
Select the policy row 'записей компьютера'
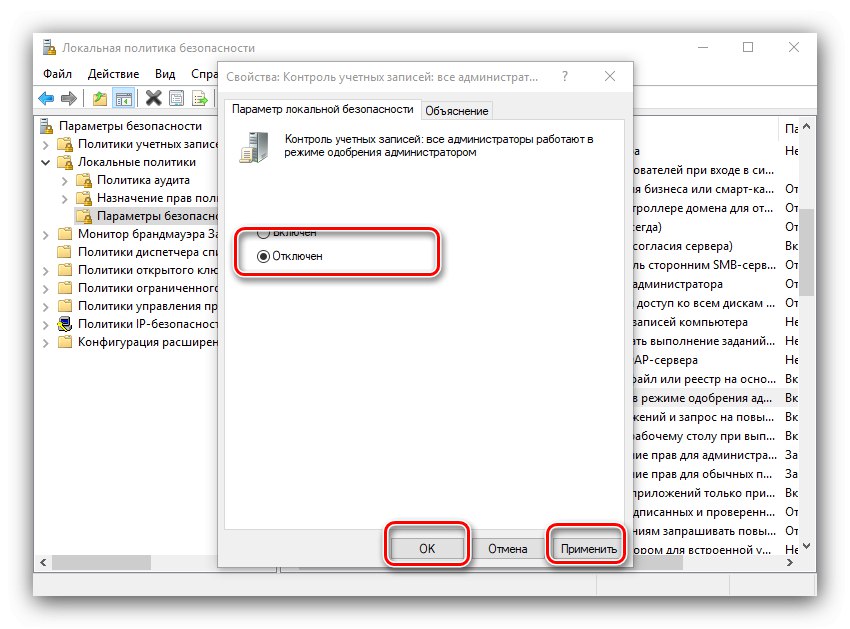tap(716, 322)
